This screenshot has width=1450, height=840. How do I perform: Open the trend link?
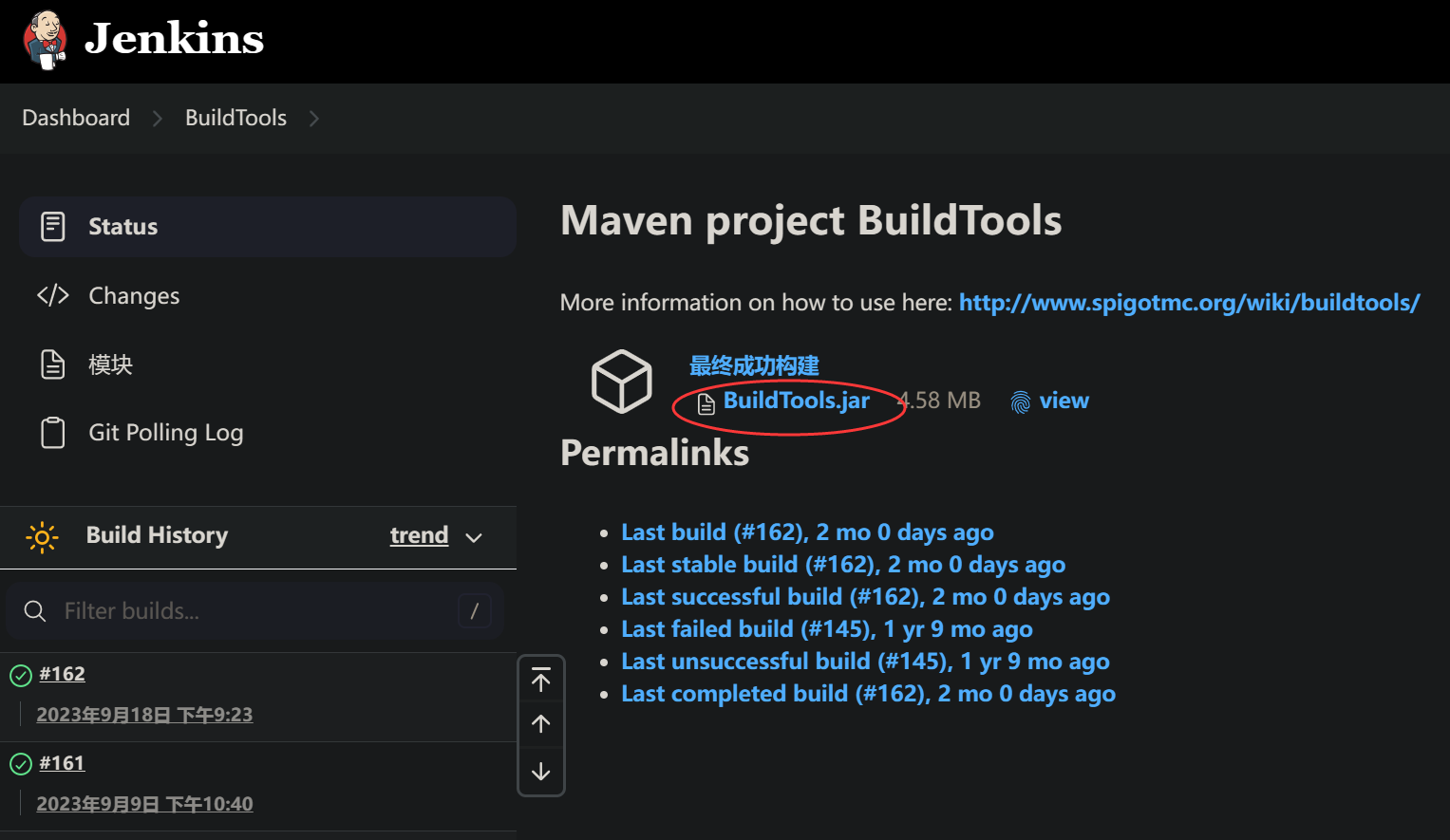(419, 535)
